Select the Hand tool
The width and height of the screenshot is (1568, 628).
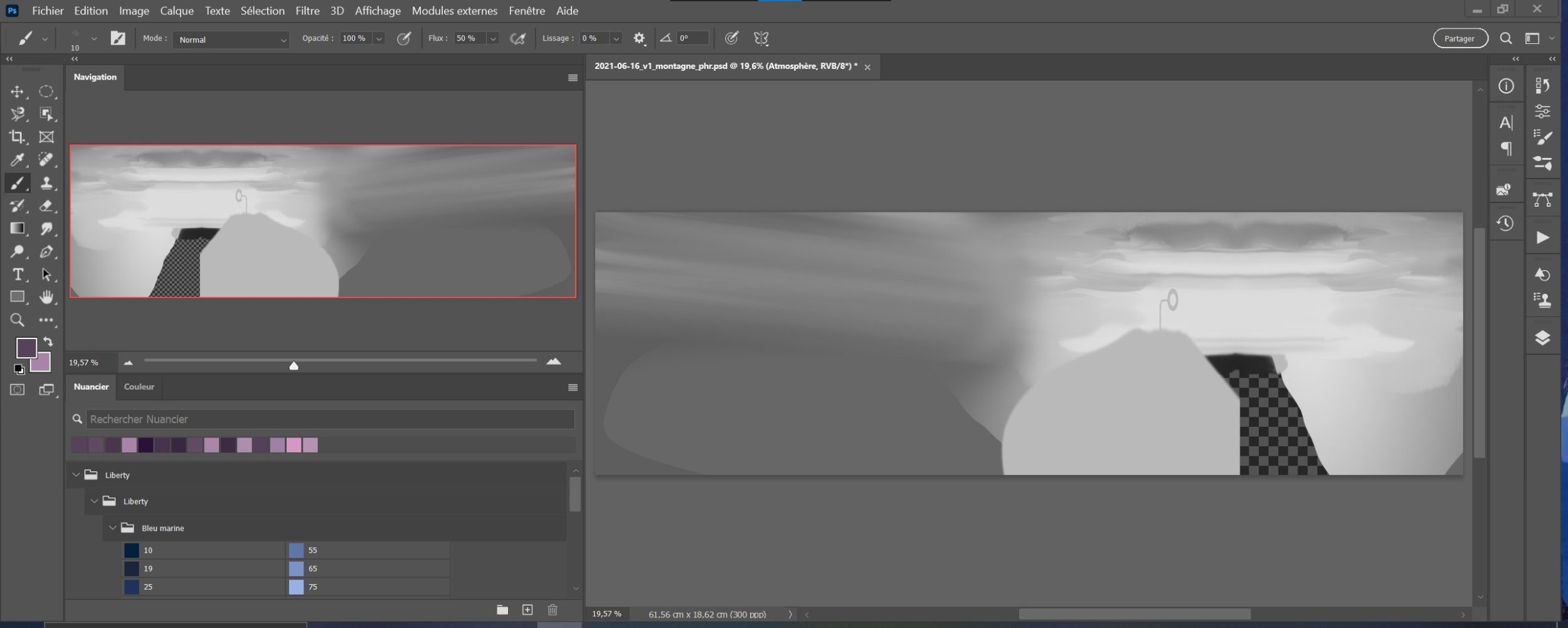(x=46, y=297)
